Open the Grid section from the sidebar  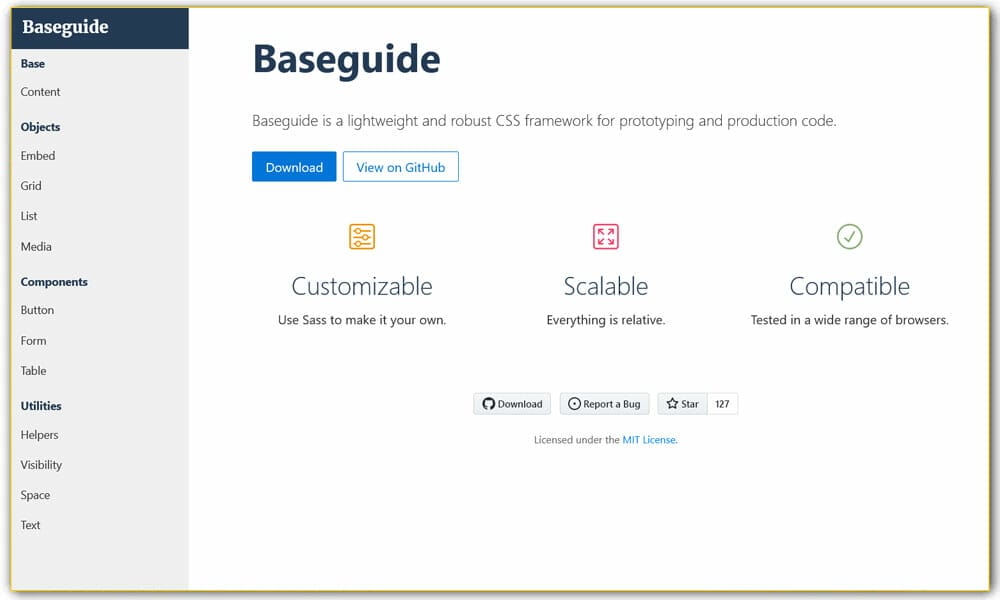(x=31, y=185)
